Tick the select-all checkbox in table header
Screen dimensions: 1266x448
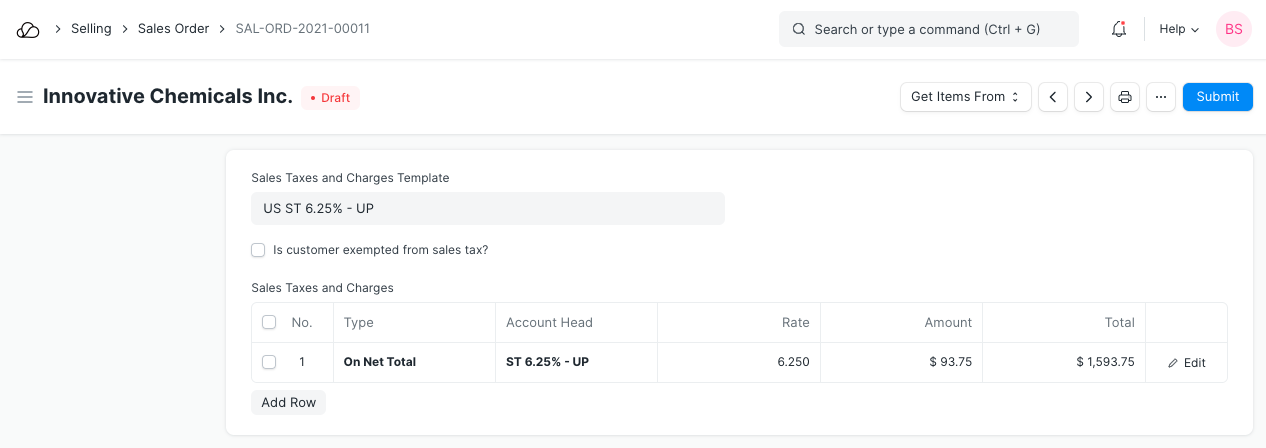click(269, 322)
